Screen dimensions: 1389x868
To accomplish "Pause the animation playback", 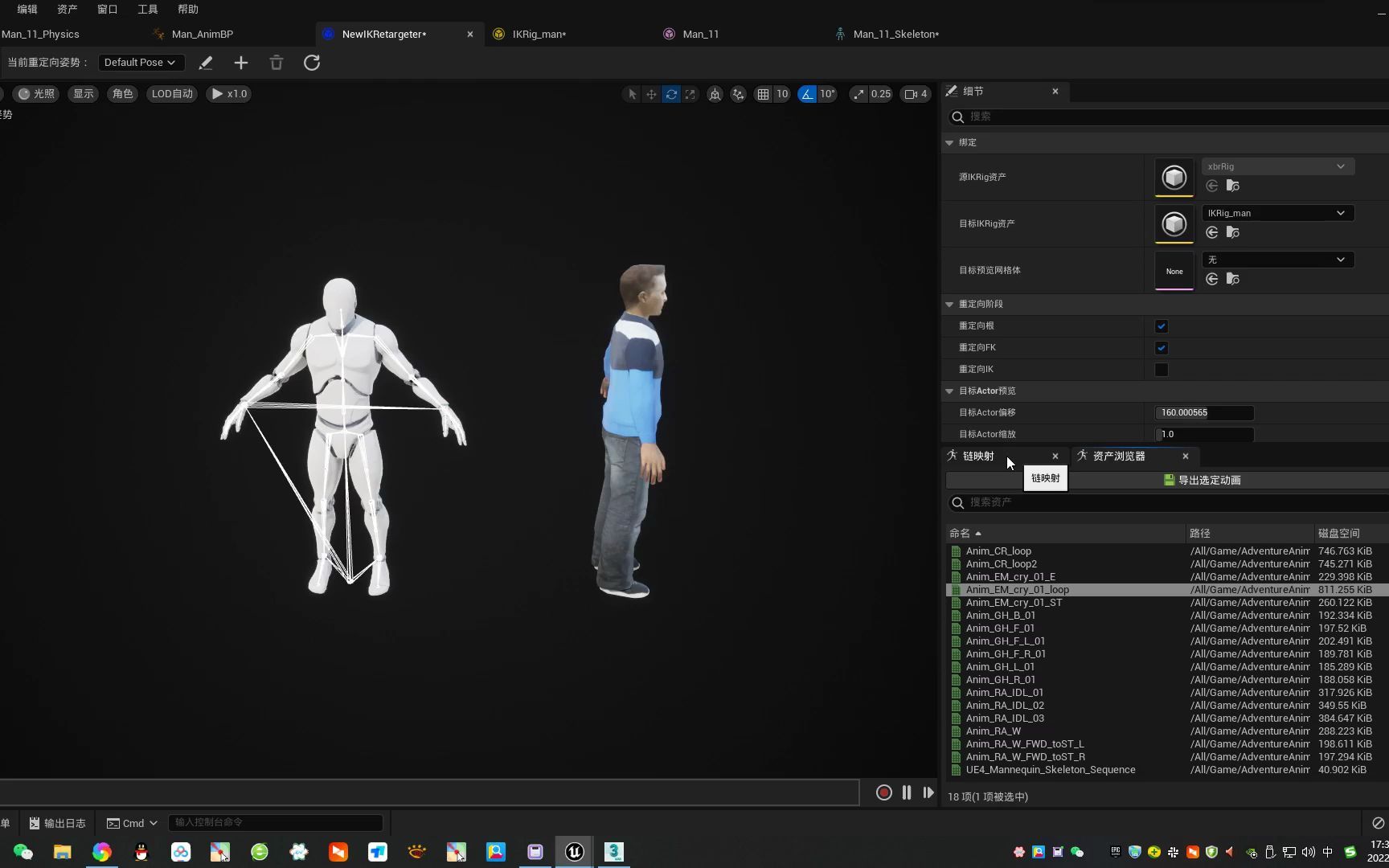I will [x=907, y=792].
